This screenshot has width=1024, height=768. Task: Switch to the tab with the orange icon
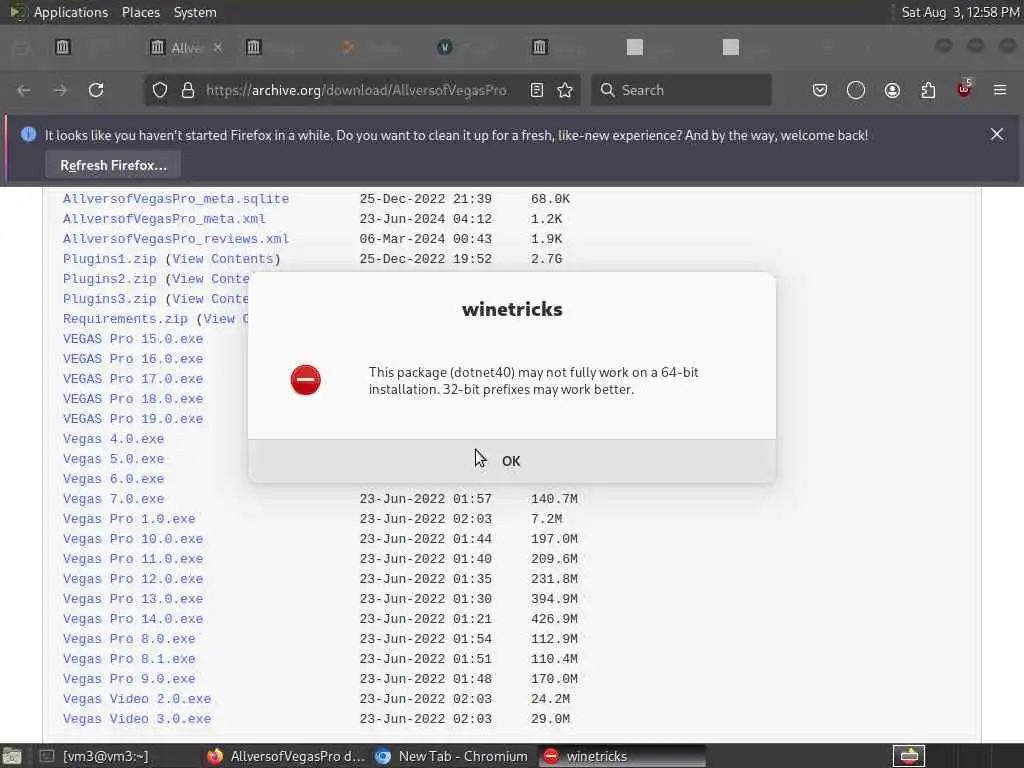tap(348, 47)
